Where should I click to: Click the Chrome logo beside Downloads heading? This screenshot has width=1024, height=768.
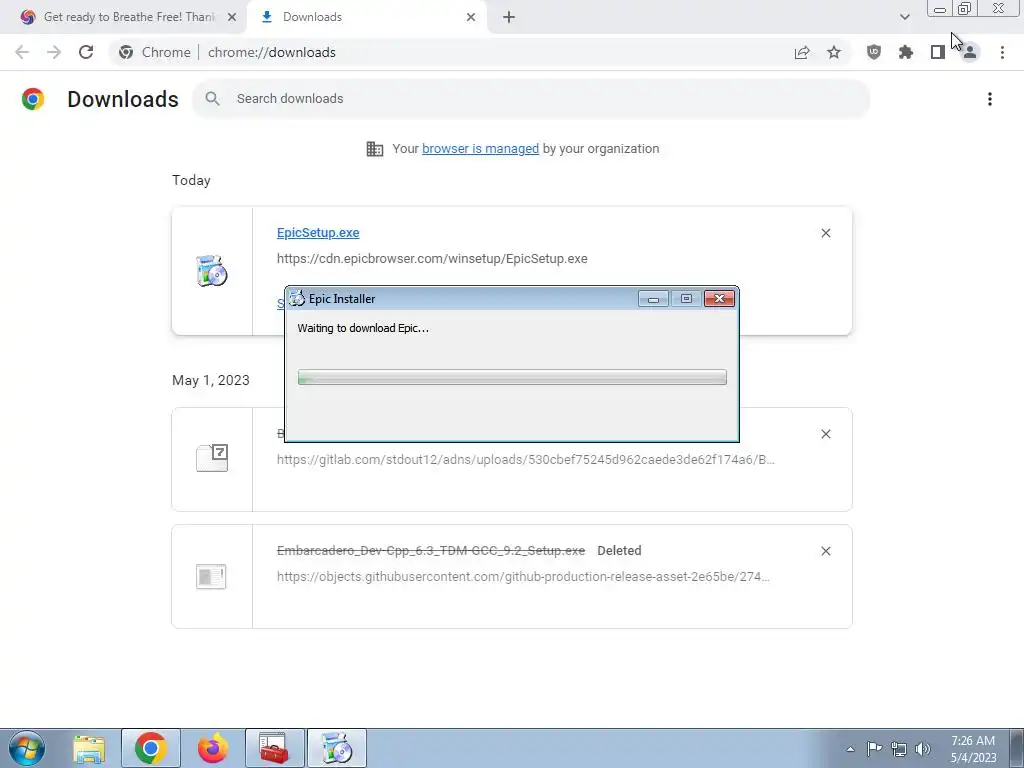coord(33,99)
